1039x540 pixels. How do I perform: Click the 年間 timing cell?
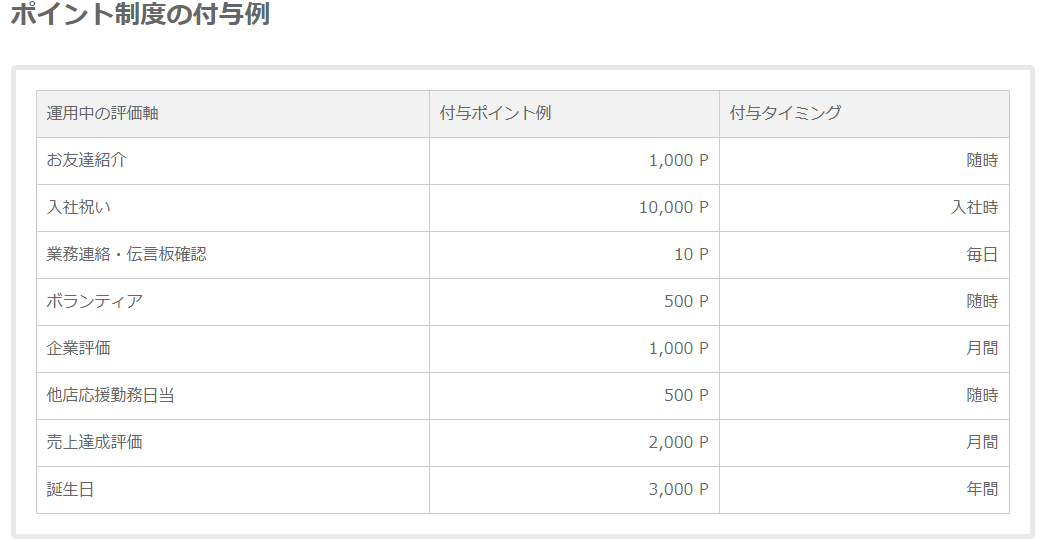click(x=864, y=490)
